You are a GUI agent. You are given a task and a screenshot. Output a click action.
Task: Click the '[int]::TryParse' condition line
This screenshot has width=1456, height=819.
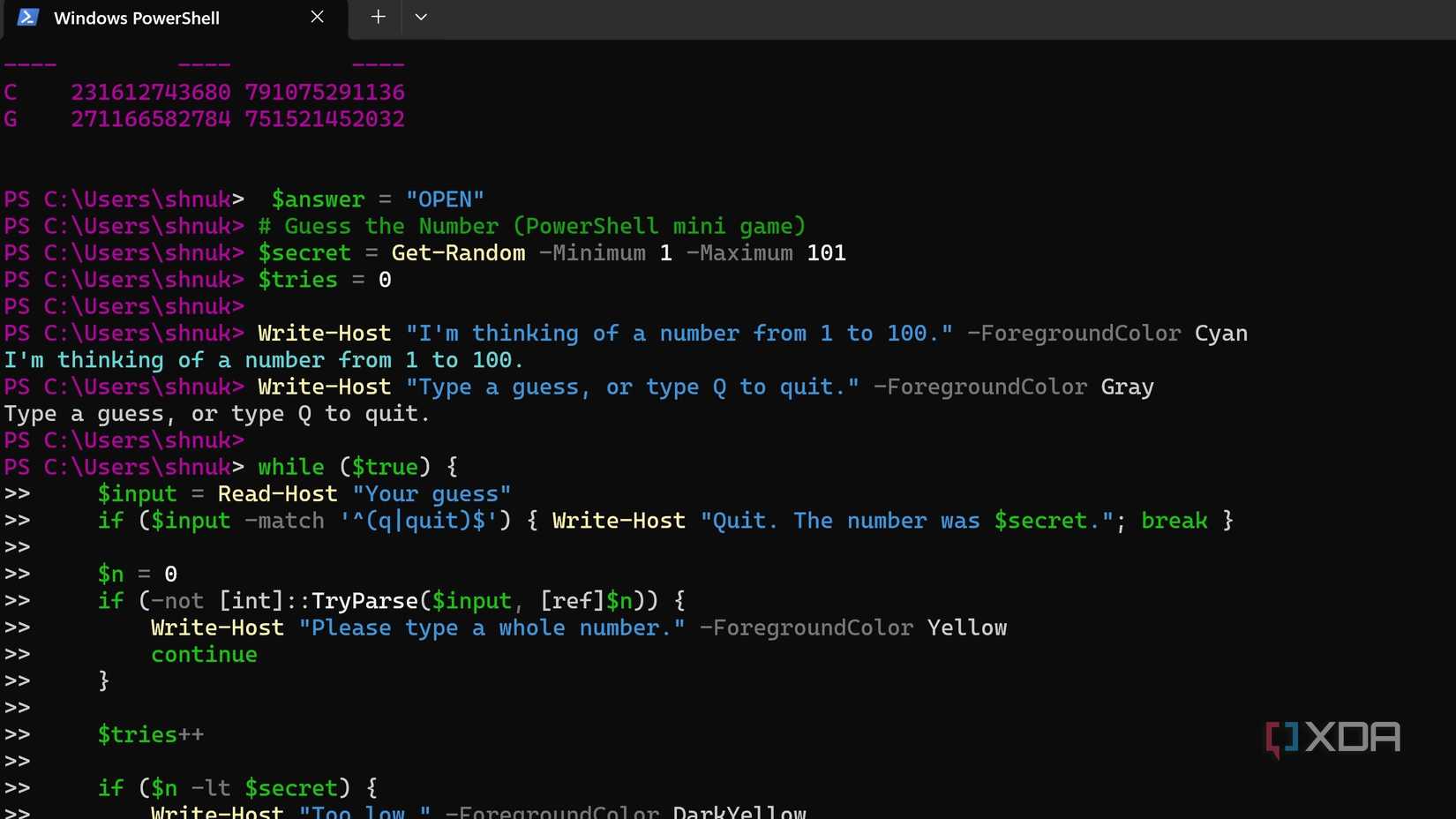click(x=391, y=601)
